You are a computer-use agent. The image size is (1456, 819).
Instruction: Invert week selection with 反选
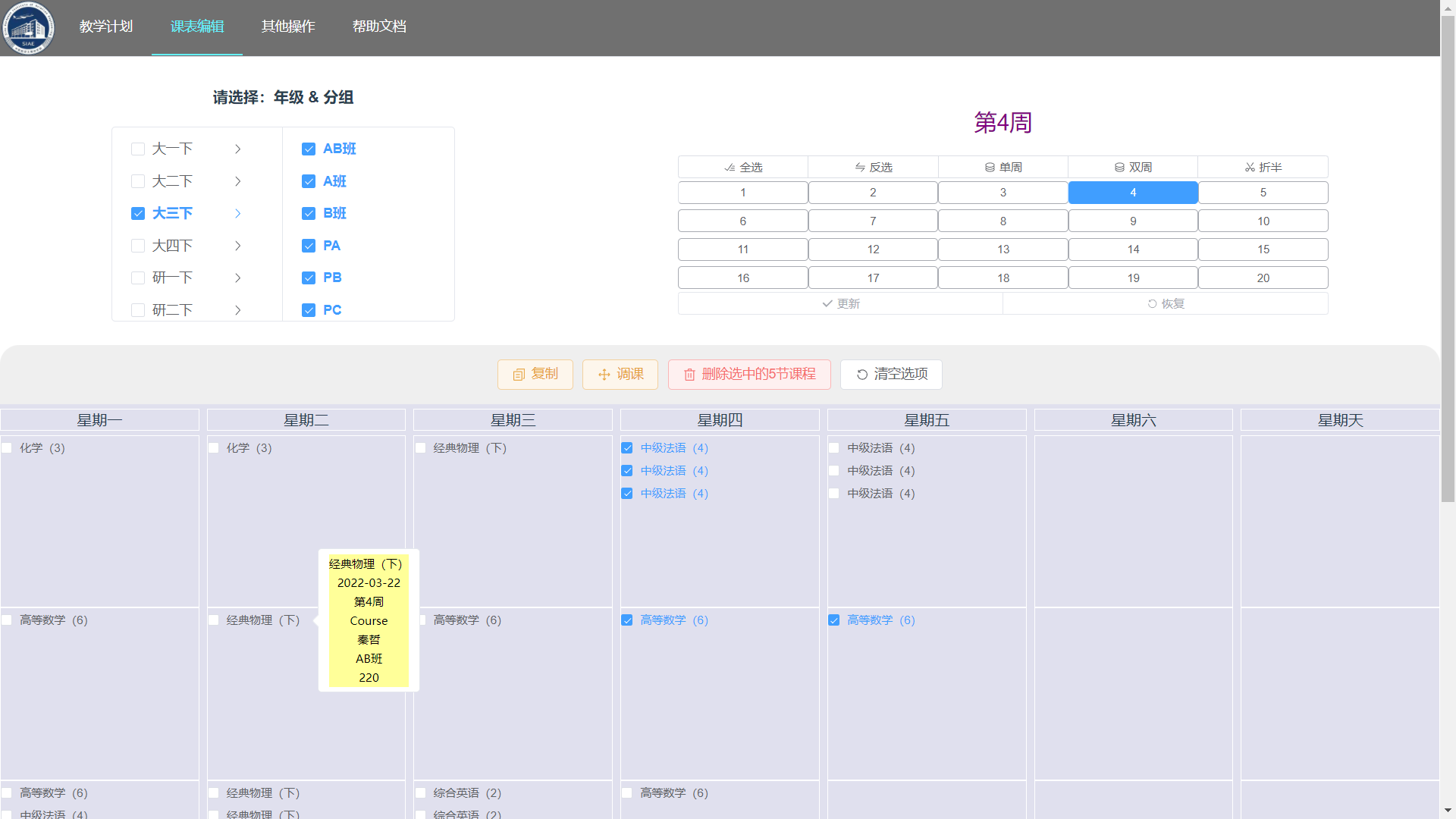(874, 167)
